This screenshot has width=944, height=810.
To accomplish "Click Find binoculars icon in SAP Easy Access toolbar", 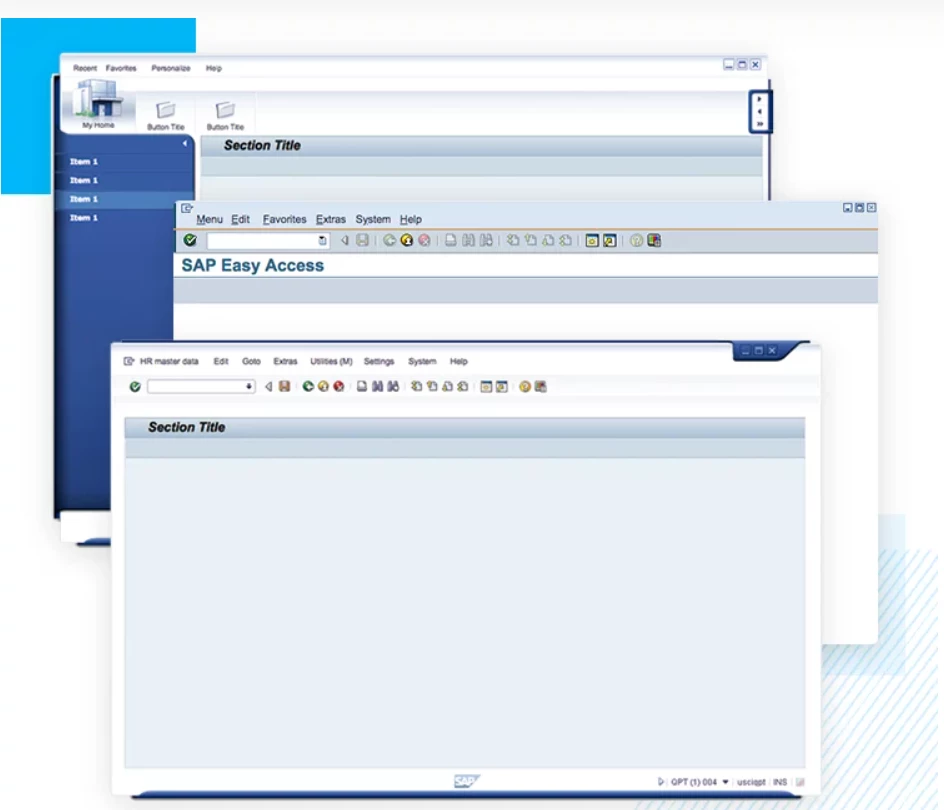I will click(468, 240).
